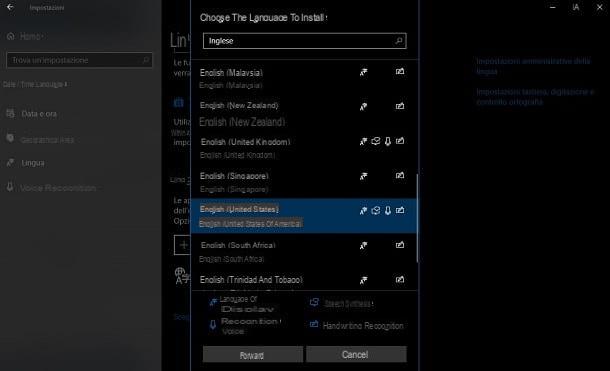Viewport: 610px width, 371px height.
Task: Click the 'Trova un'impostazione' search field
Action: click(x=79, y=60)
